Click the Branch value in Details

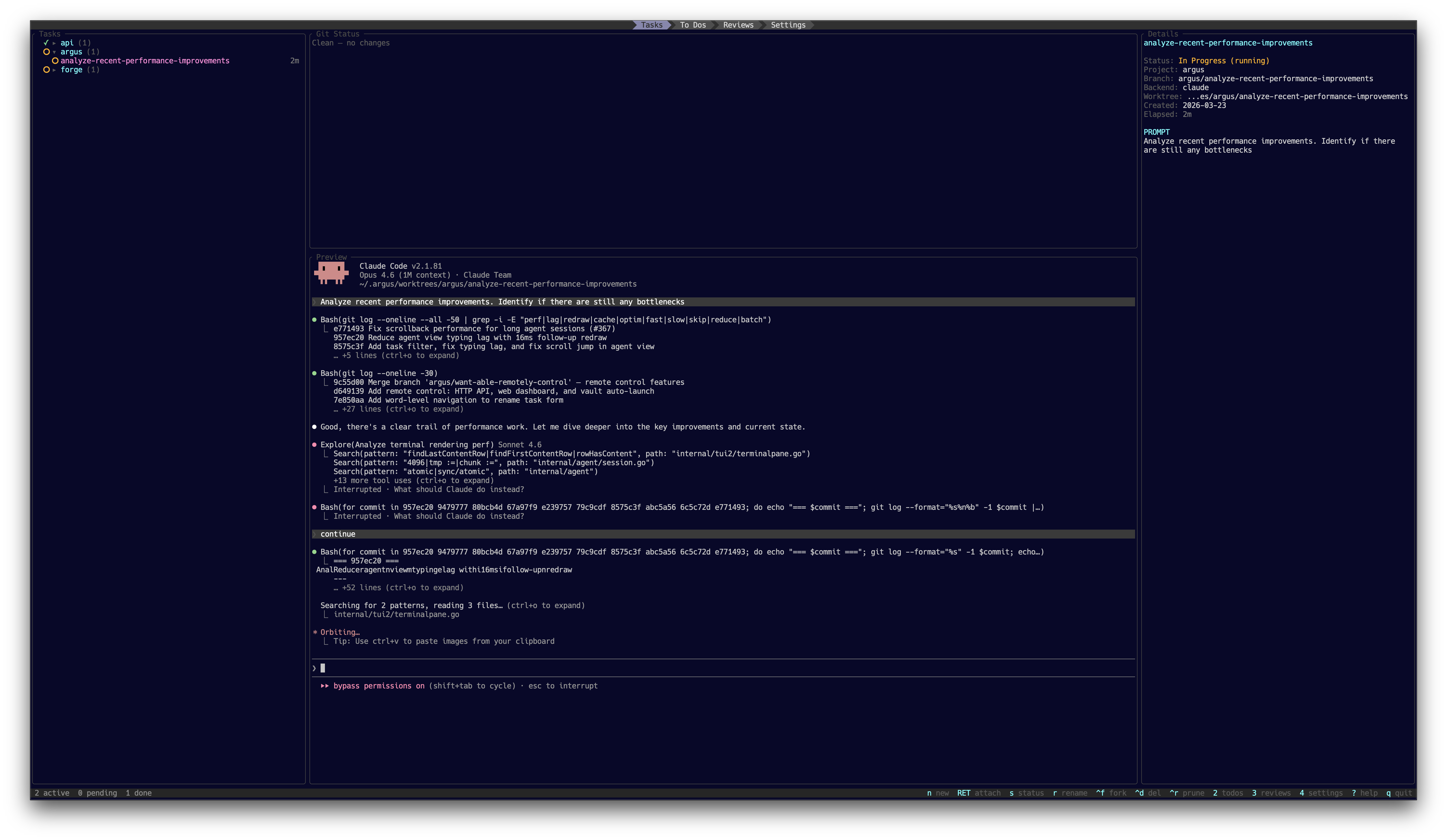(1275, 78)
